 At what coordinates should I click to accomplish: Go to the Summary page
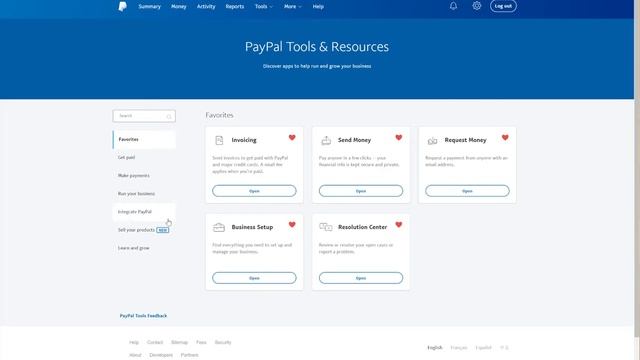click(x=149, y=7)
